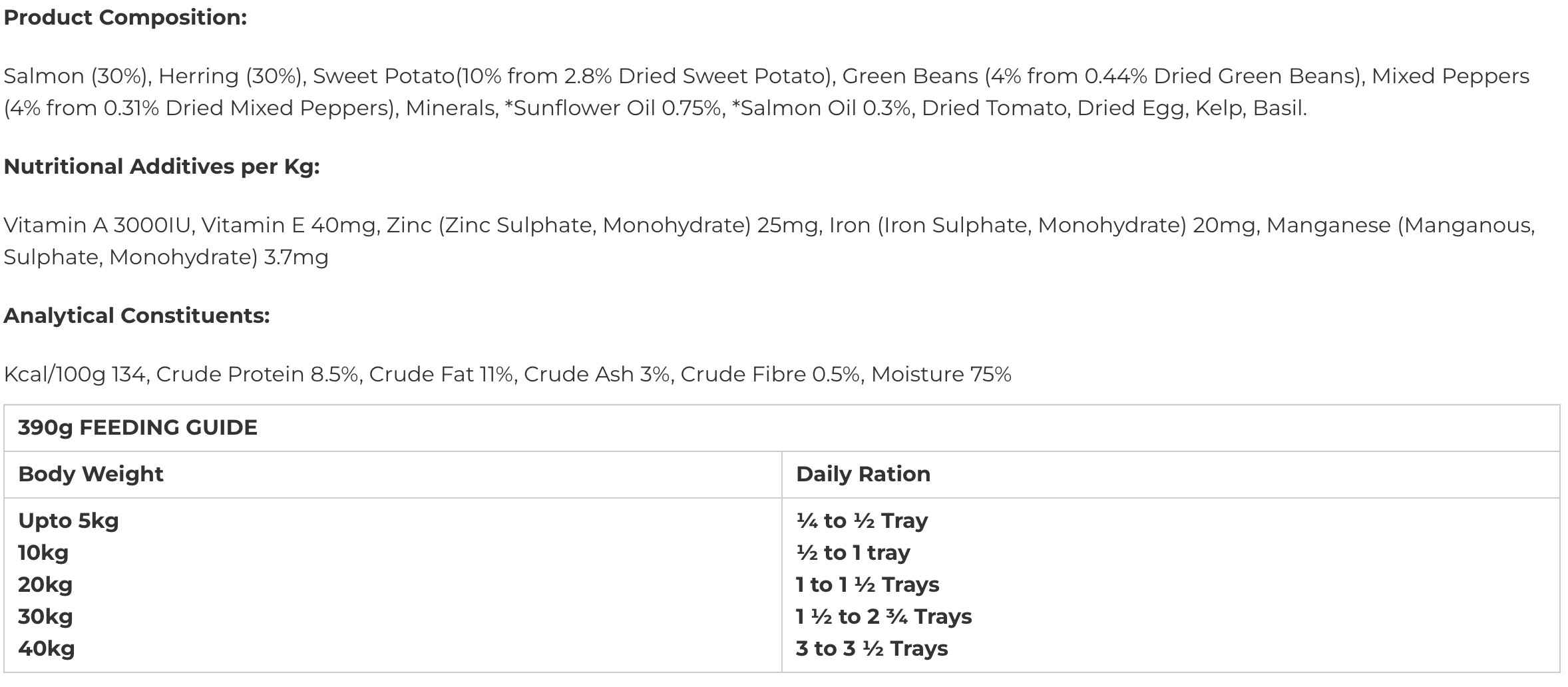Click the 40kg body weight entry
The width and height of the screenshot is (1568, 687).
tap(47, 648)
